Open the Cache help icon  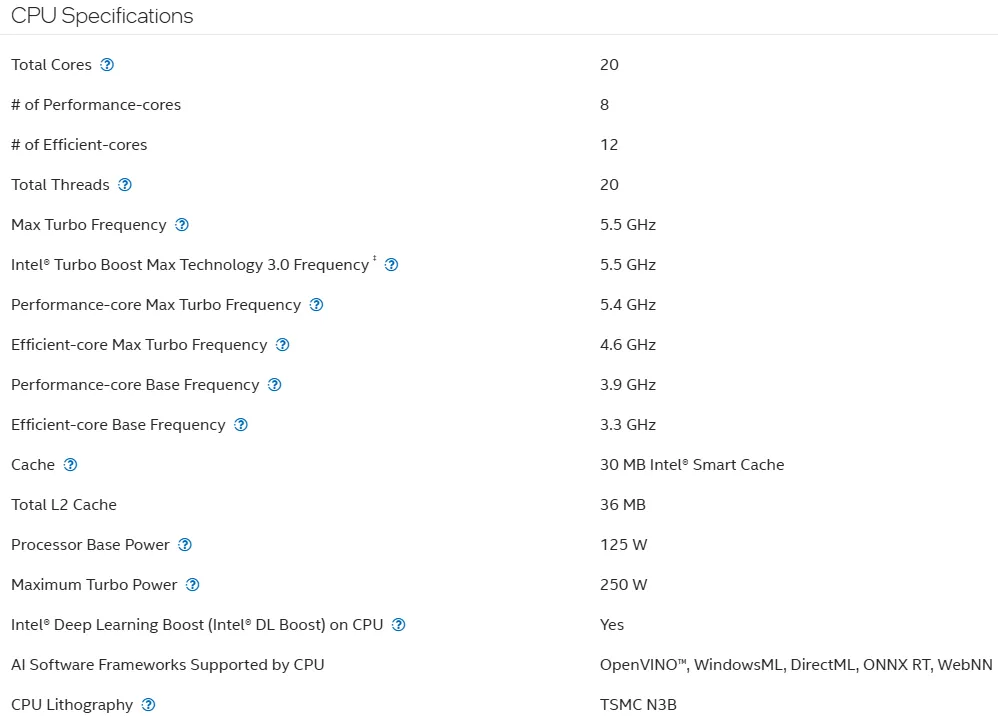click(x=70, y=465)
